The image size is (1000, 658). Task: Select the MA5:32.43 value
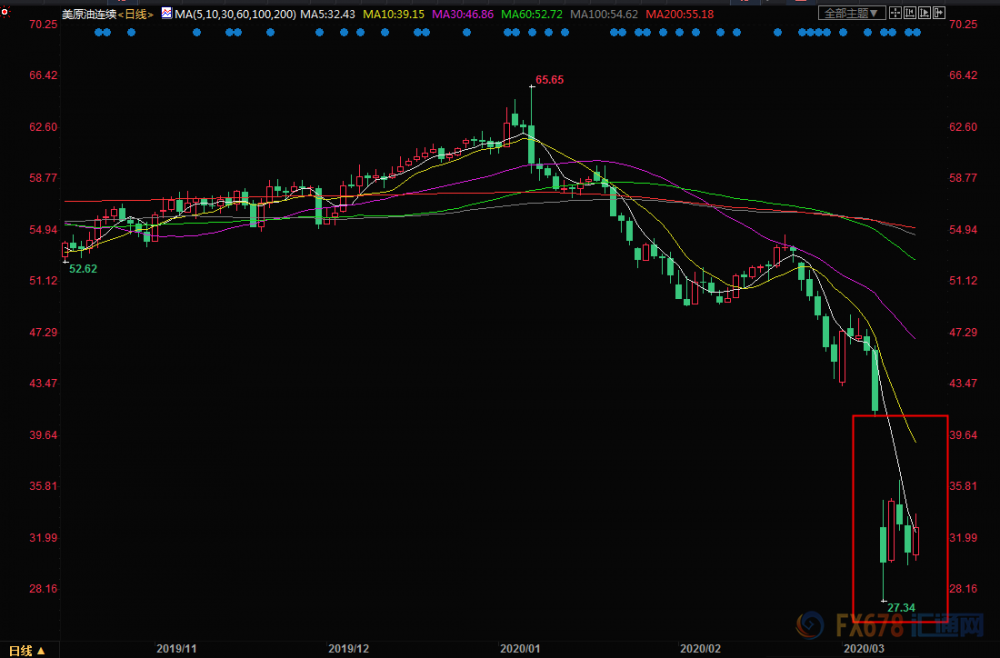point(328,13)
